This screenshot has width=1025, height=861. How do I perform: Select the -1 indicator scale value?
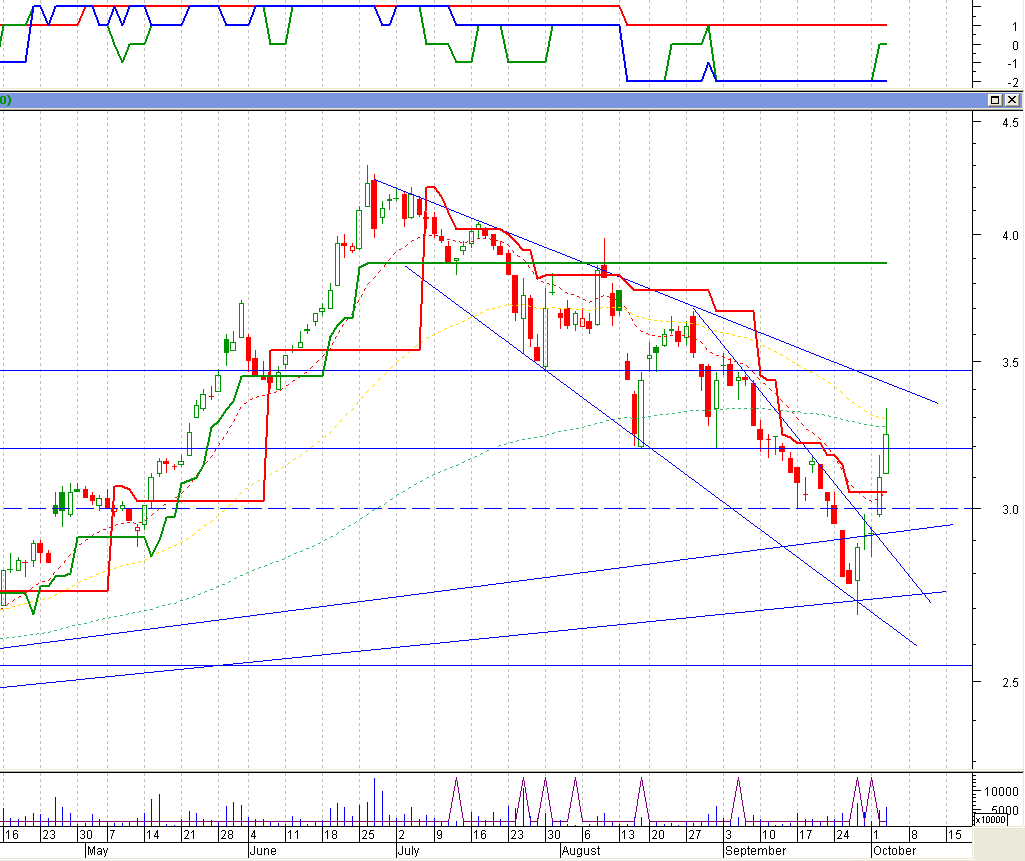(x=1013, y=63)
